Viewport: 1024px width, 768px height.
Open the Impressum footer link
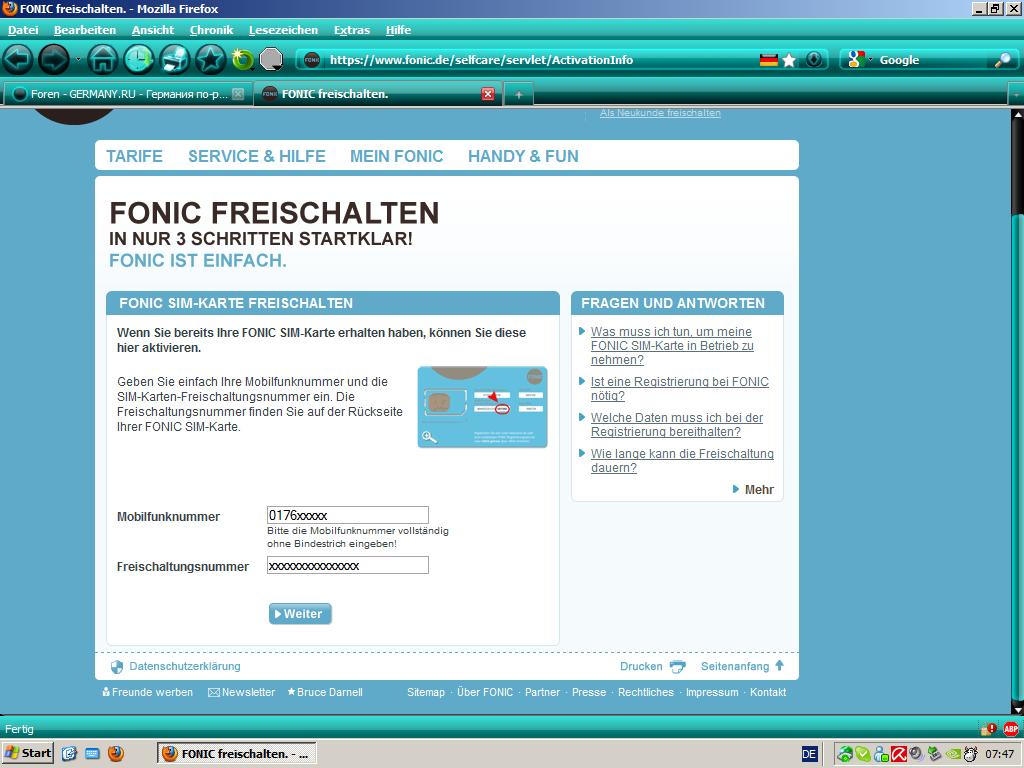(712, 692)
